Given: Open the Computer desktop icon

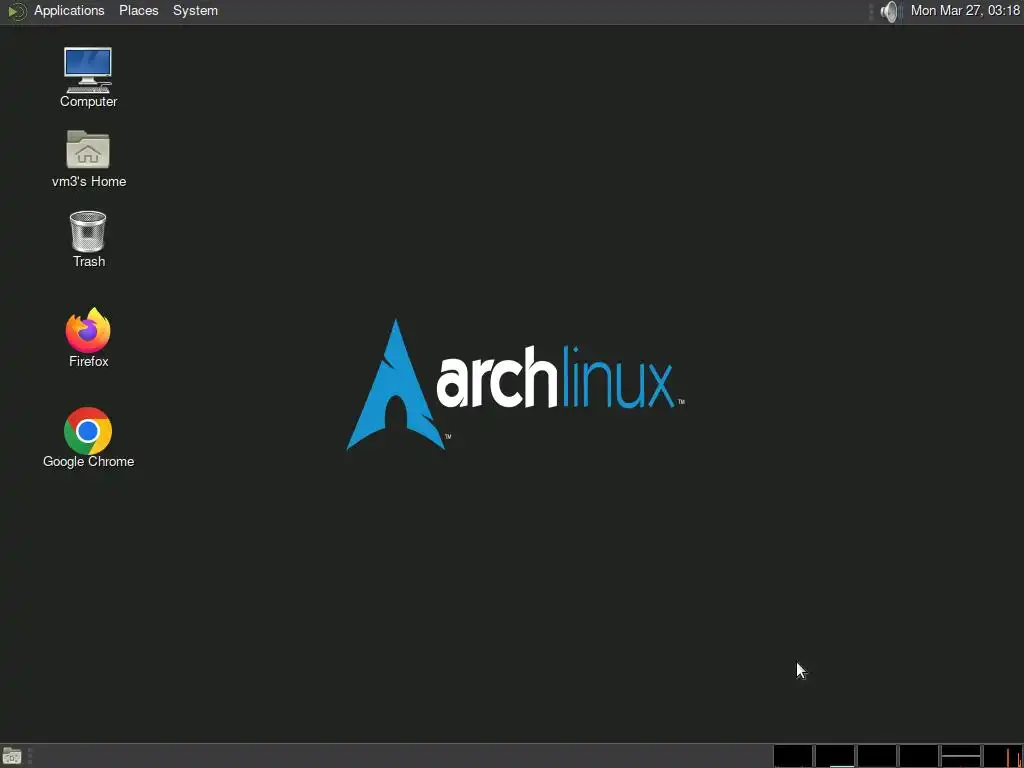Looking at the screenshot, I should click(88, 70).
